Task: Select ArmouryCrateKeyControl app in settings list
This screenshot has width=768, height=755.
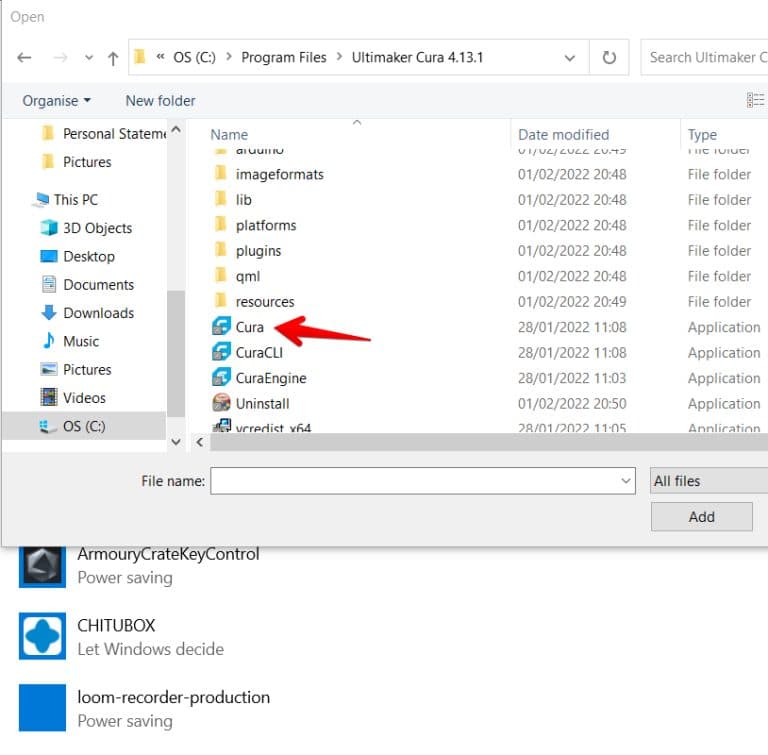Action: coord(140,565)
